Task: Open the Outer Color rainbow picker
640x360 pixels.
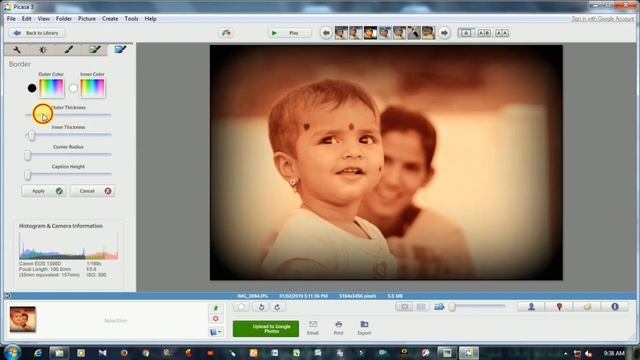Action: (x=51, y=88)
